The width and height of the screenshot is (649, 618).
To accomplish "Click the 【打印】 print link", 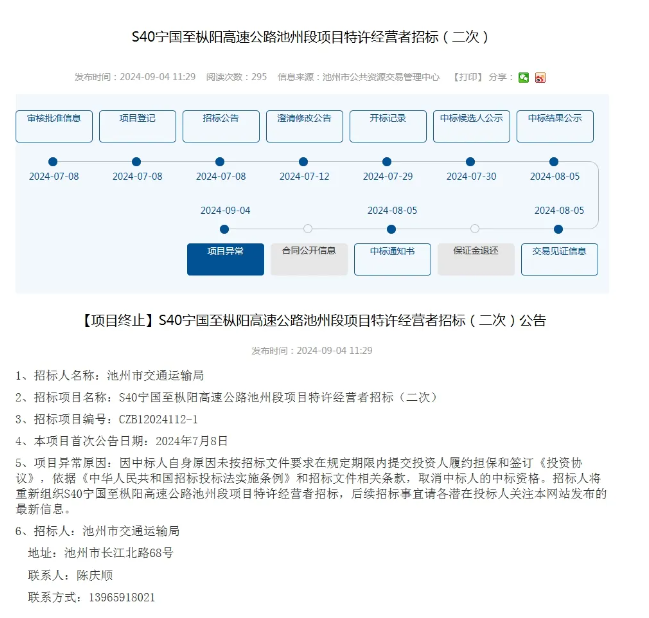I will (x=467, y=77).
